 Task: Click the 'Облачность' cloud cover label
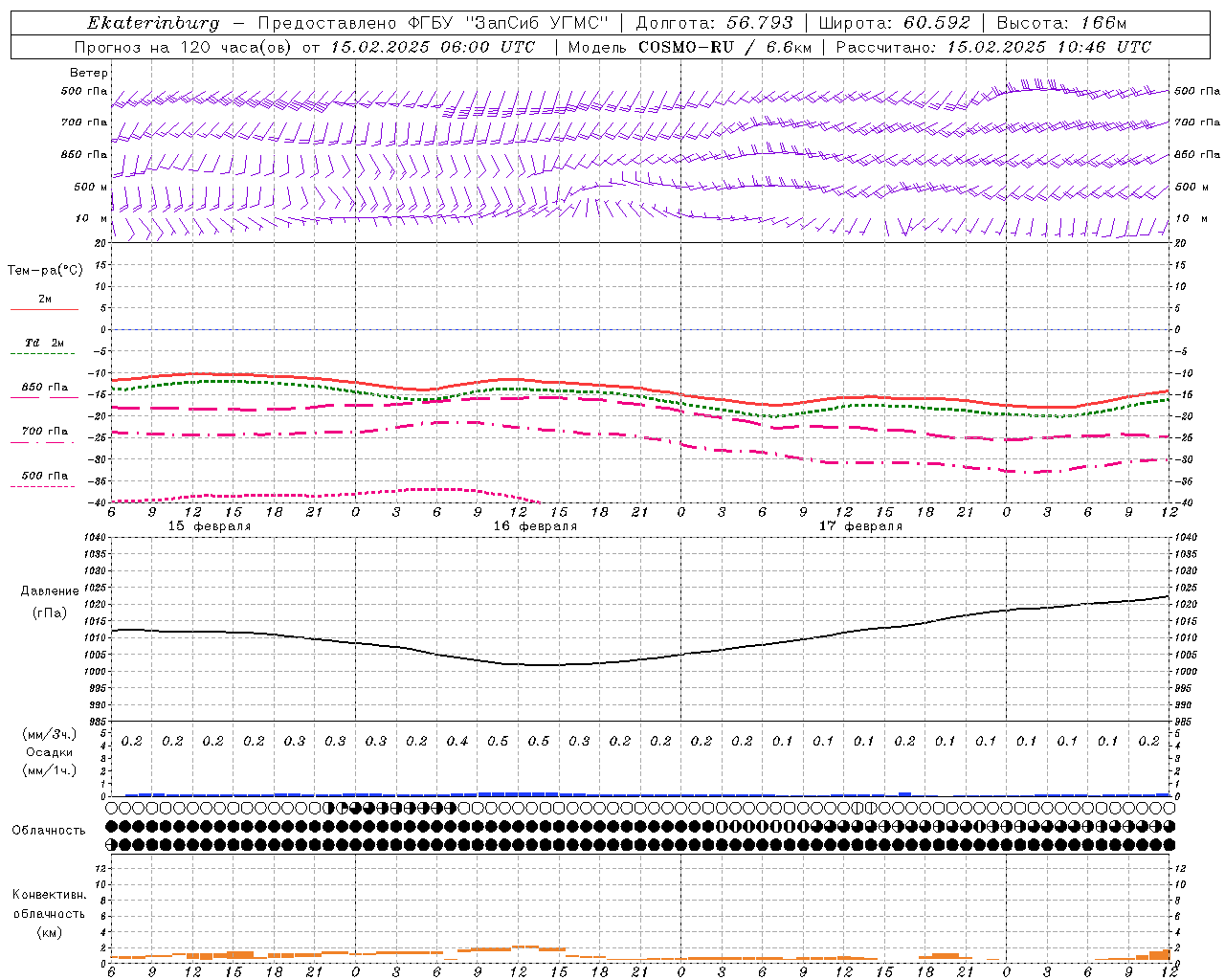pyautogui.click(x=49, y=831)
